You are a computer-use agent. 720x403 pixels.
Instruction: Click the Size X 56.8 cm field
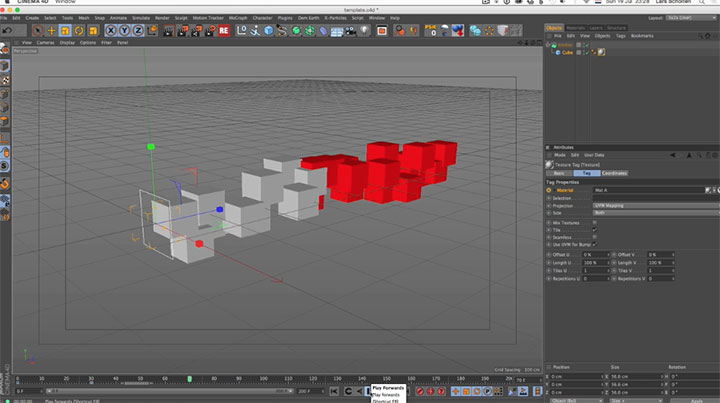coord(636,376)
